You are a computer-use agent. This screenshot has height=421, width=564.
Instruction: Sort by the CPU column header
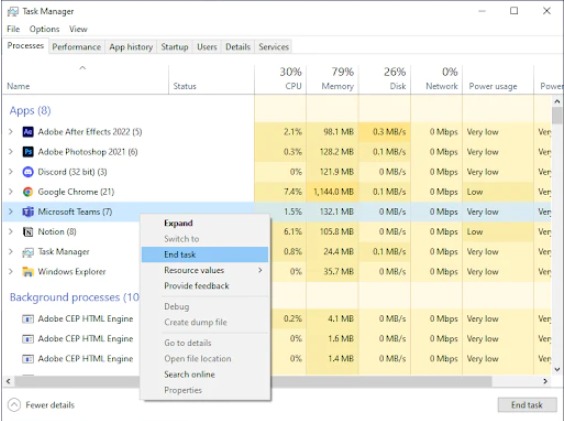point(281,80)
